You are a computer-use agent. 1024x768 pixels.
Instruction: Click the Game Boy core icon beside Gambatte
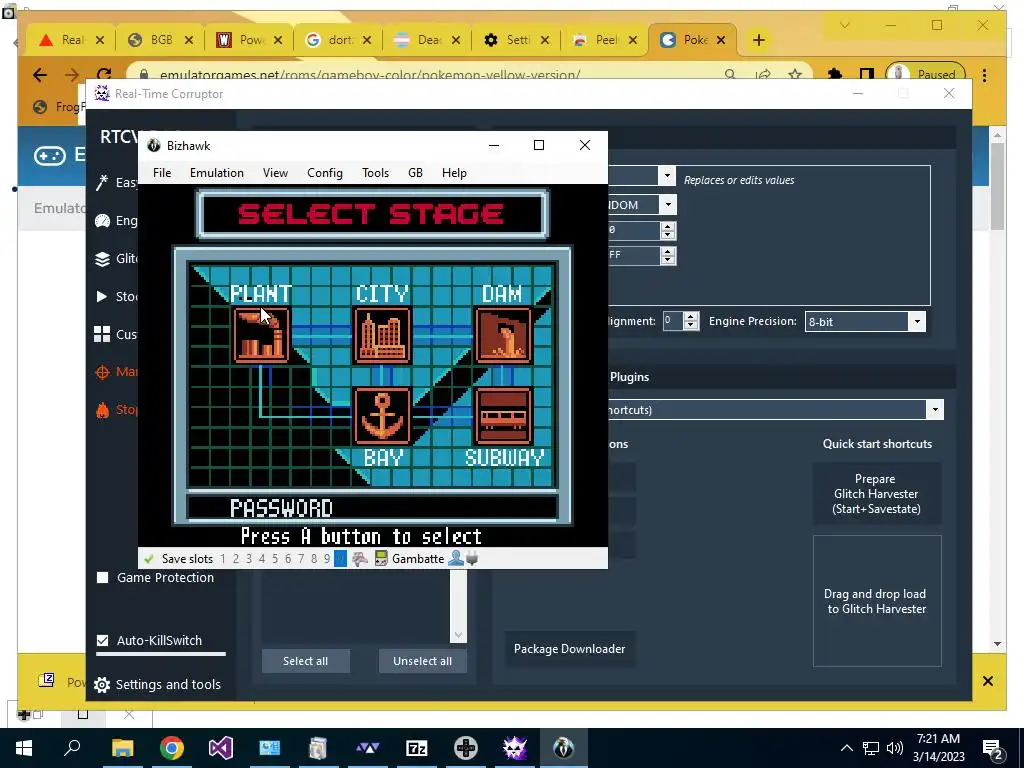coord(381,558)
